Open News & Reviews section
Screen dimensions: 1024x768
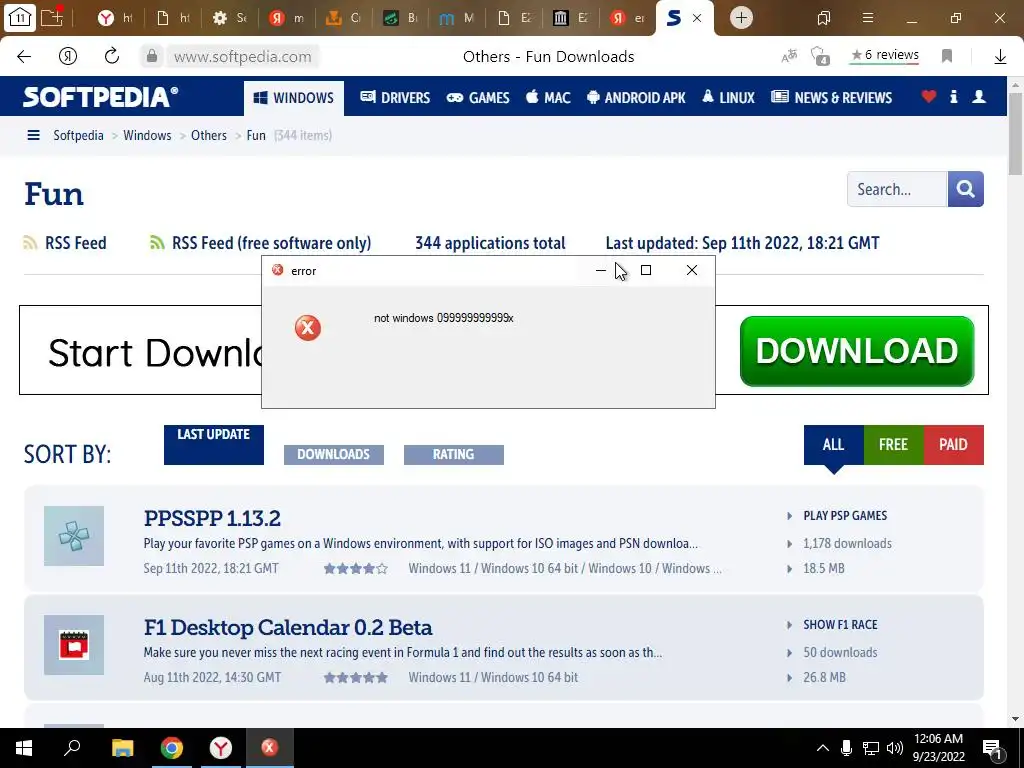[831, 97]
